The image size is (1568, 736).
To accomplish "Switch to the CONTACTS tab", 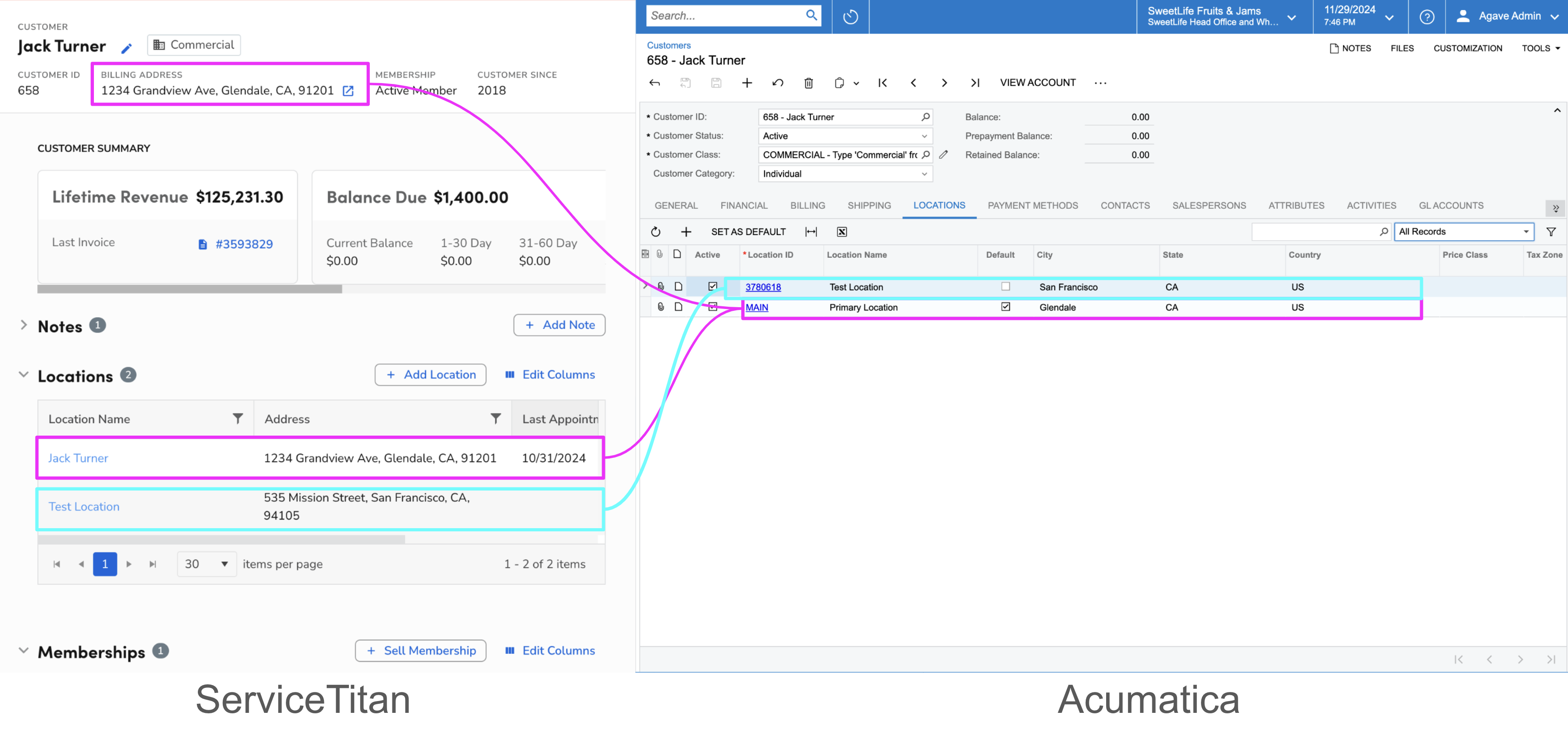I will 1125,206.
